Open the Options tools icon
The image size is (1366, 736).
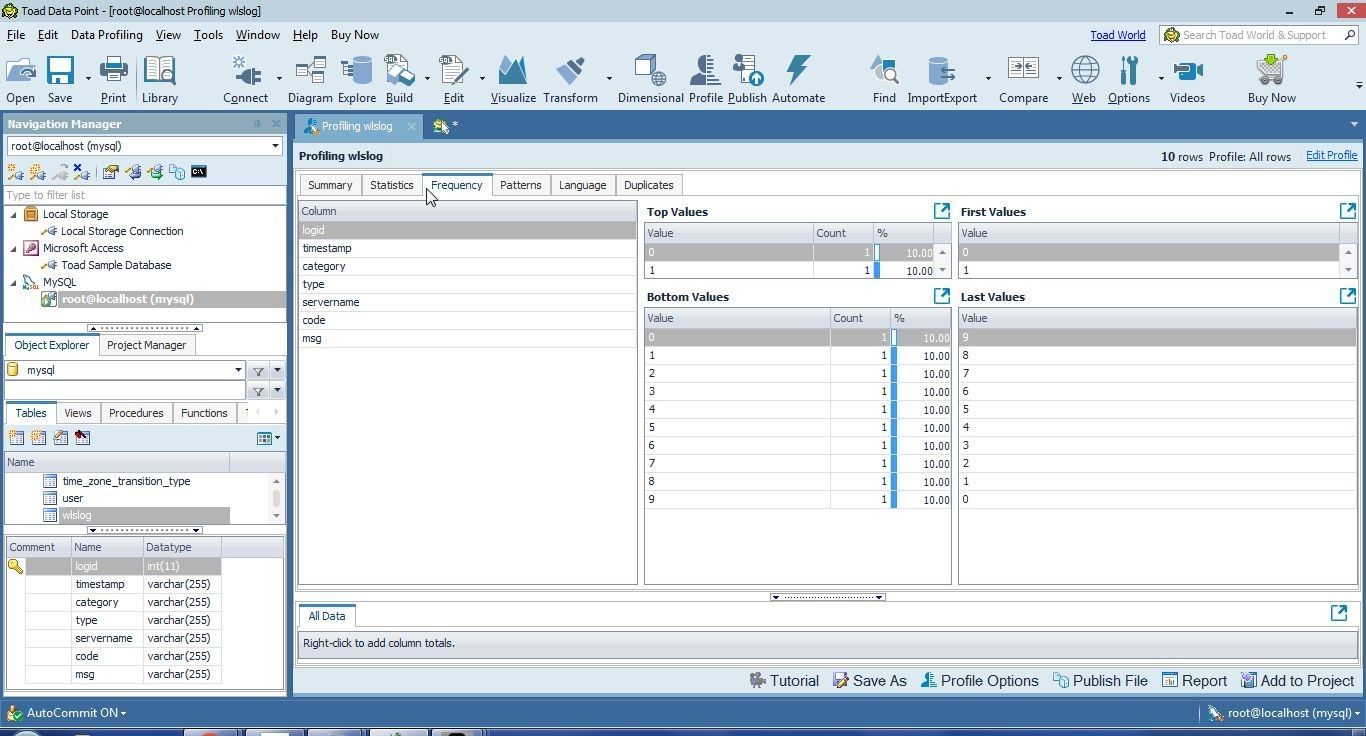pyautogui.click(x=1128, y=72)
